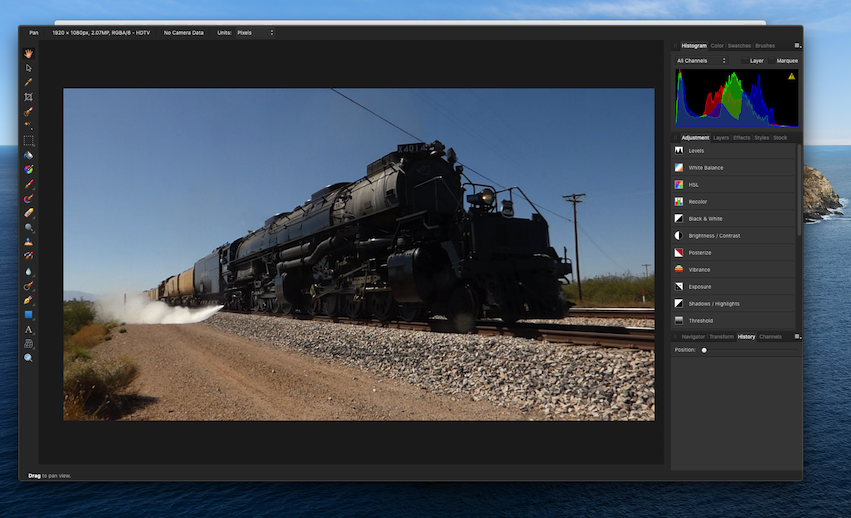Add a Vibrance adjustment
The image size is (851, 518).
click(x=734, y=269)
